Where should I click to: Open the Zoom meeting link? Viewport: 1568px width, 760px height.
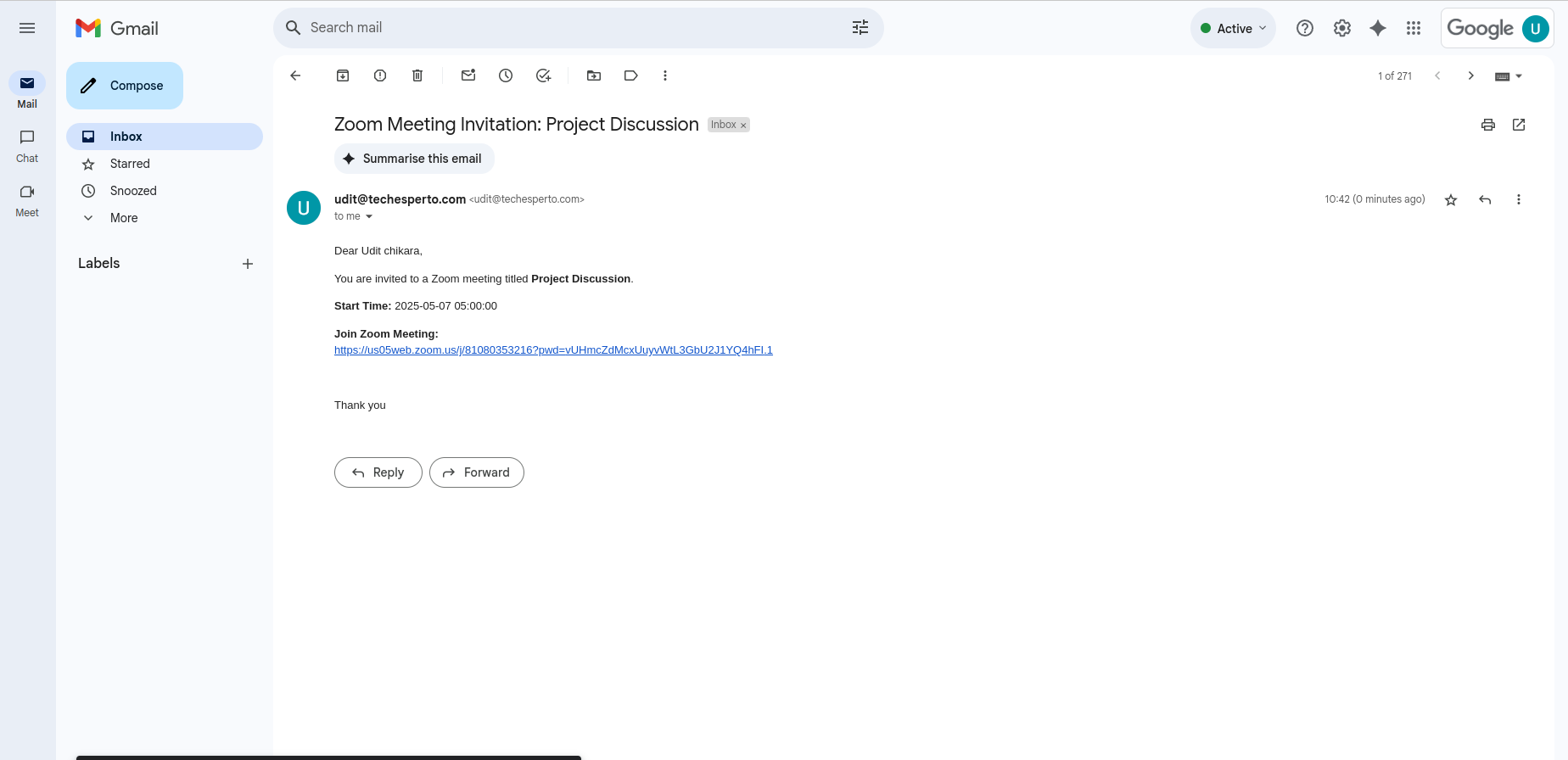click(553, 350)
